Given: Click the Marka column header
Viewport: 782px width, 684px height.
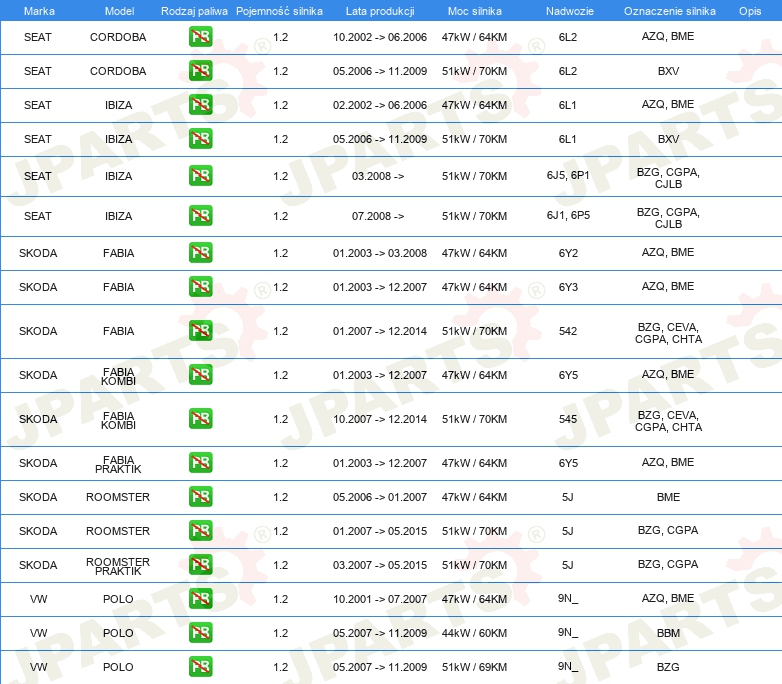Looking at the screenshot, I should coord(39,11).
